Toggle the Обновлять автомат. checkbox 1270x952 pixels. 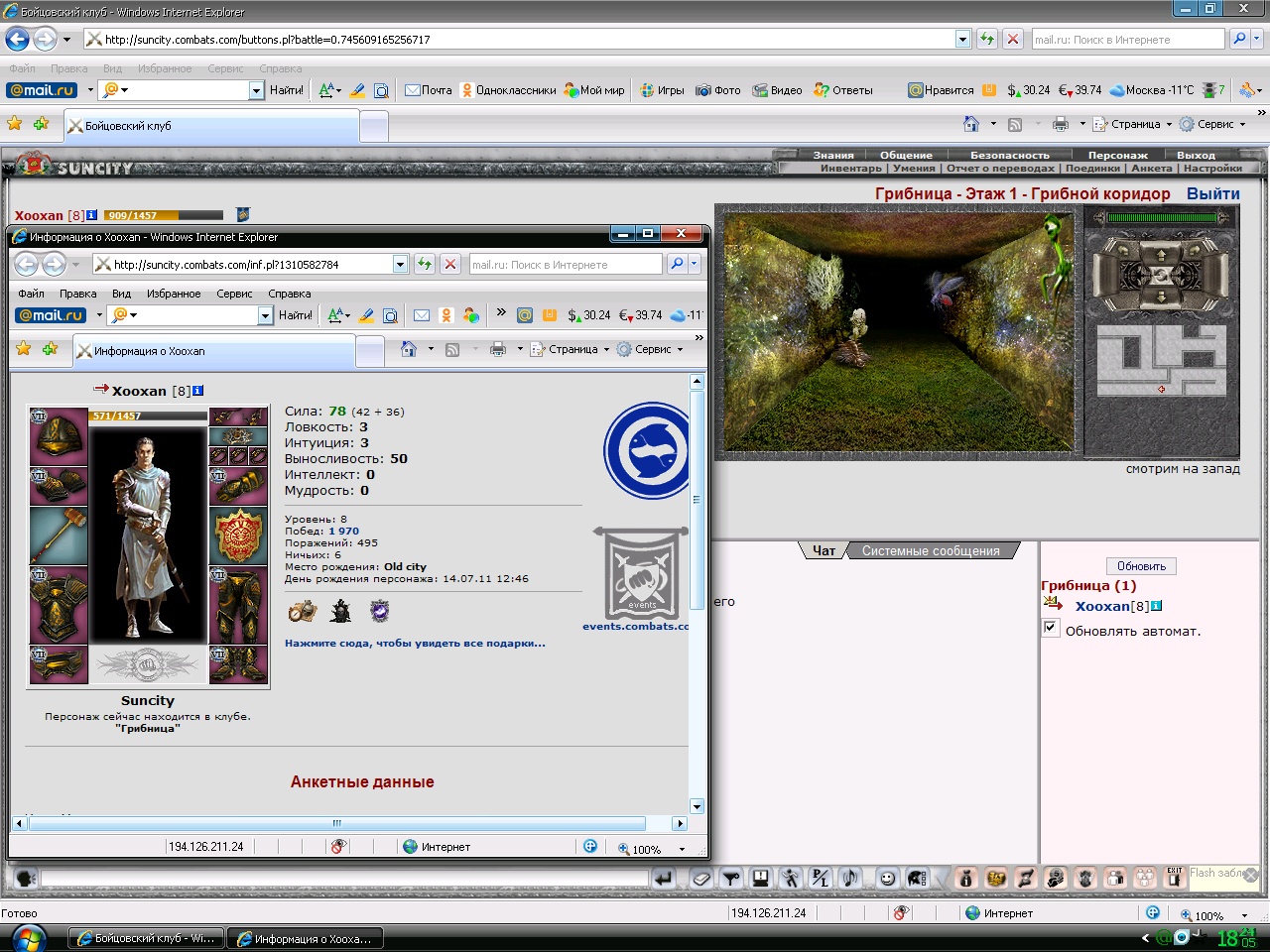pyautogui.click(x=1051, y=628)
